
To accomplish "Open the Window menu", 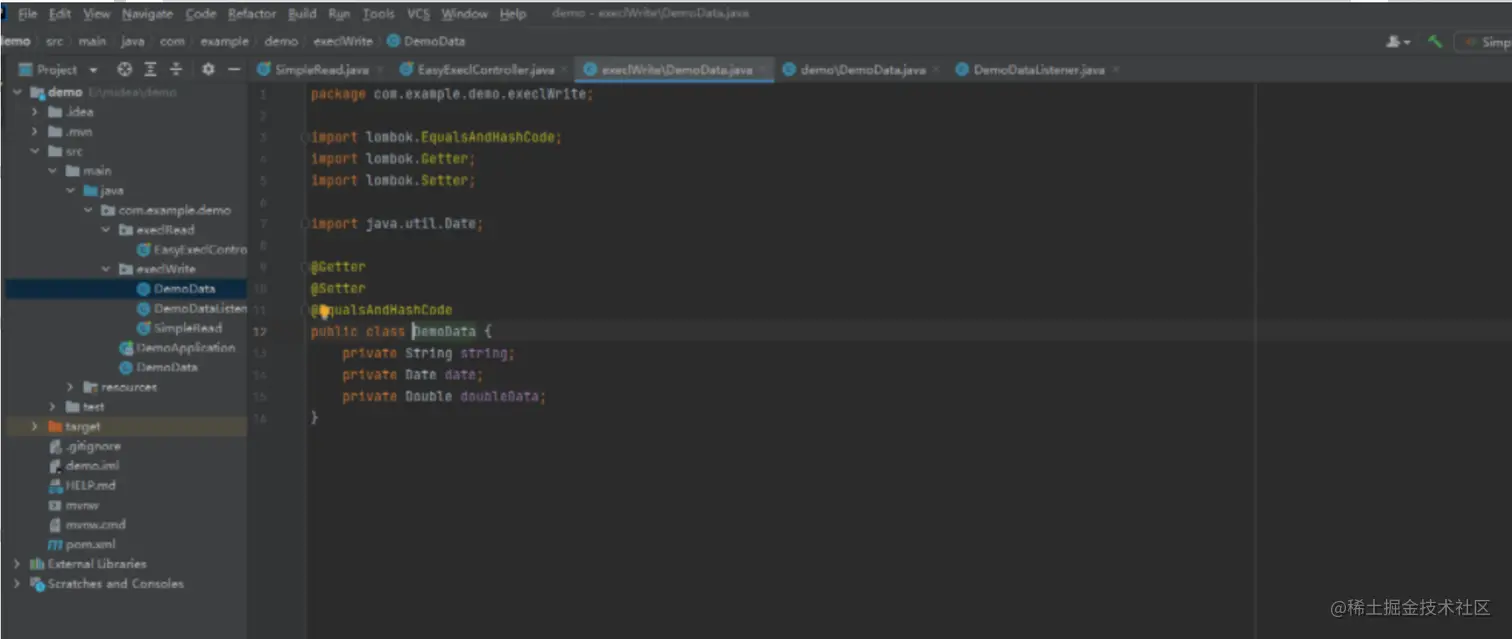I will (464, 14).
